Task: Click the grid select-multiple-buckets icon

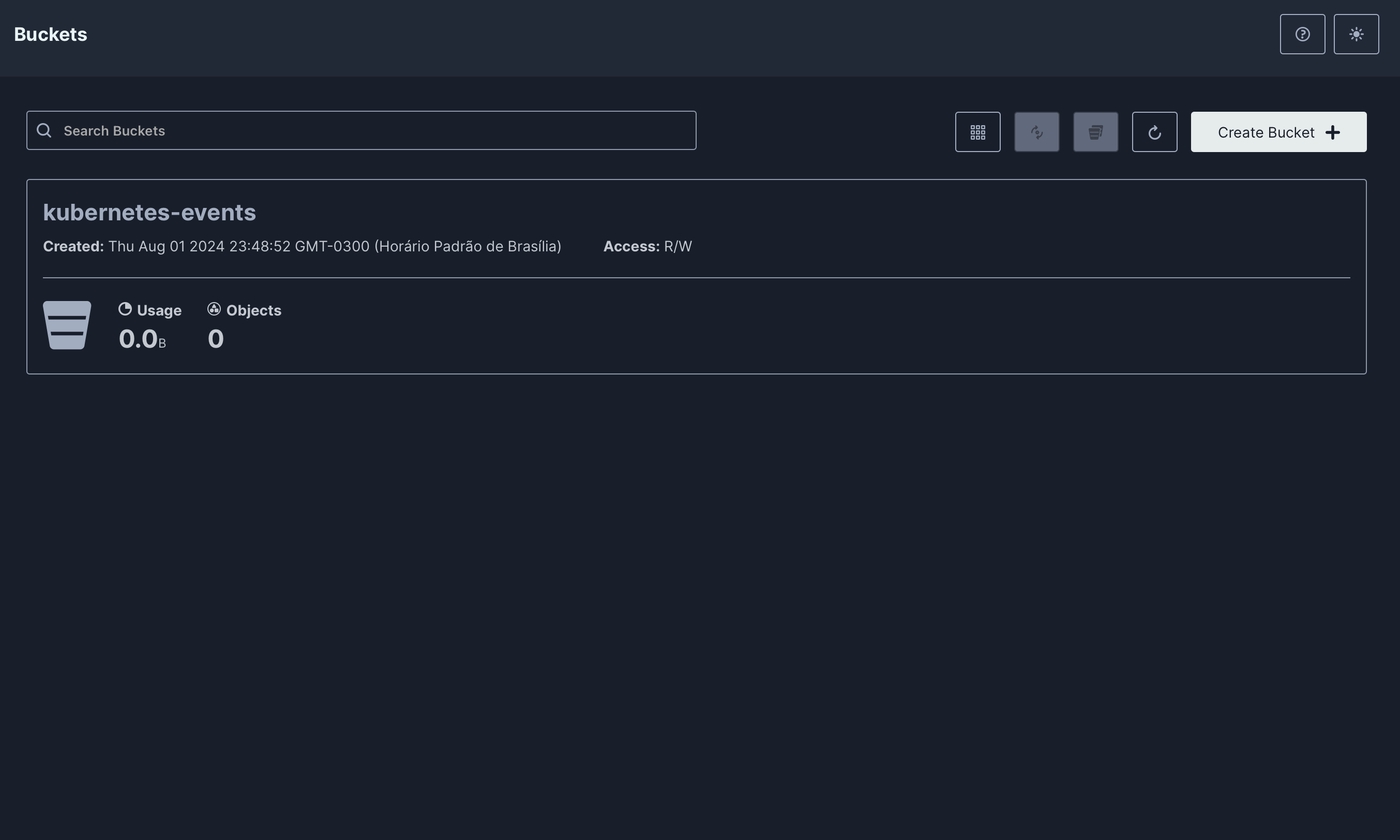Action: pos(977,132)
